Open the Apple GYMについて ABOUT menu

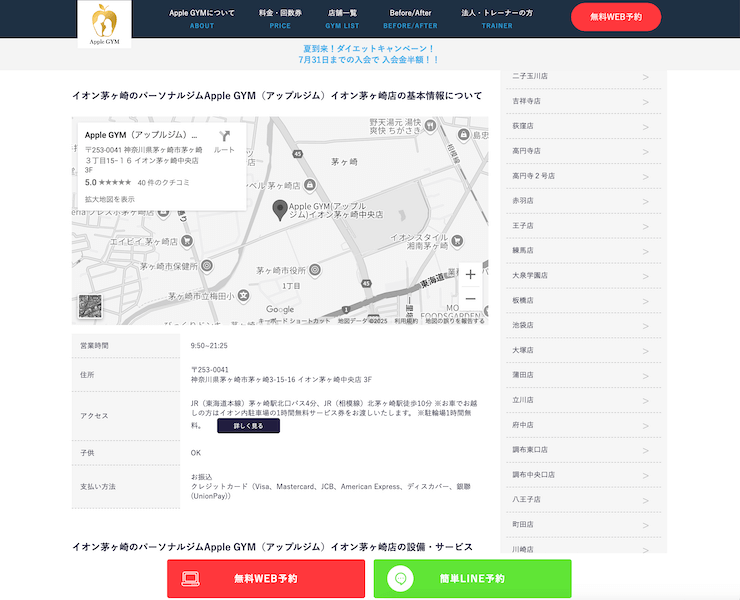pyautogui.click(x=202, y=19)
